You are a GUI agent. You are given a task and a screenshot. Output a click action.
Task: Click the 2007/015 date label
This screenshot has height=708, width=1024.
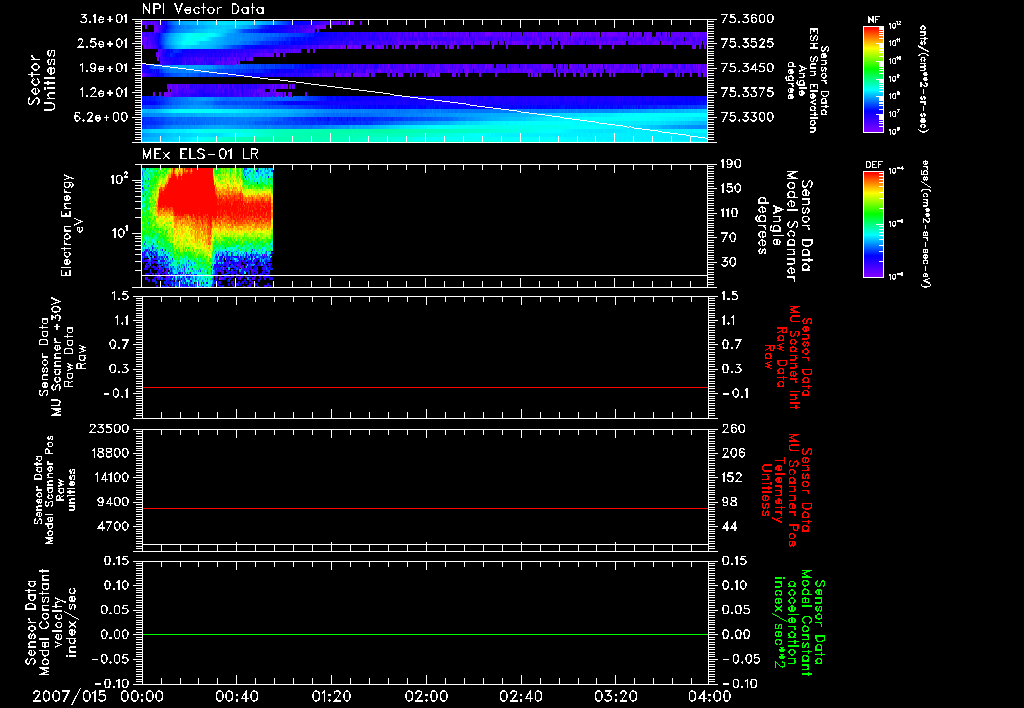tap(69, 696)
